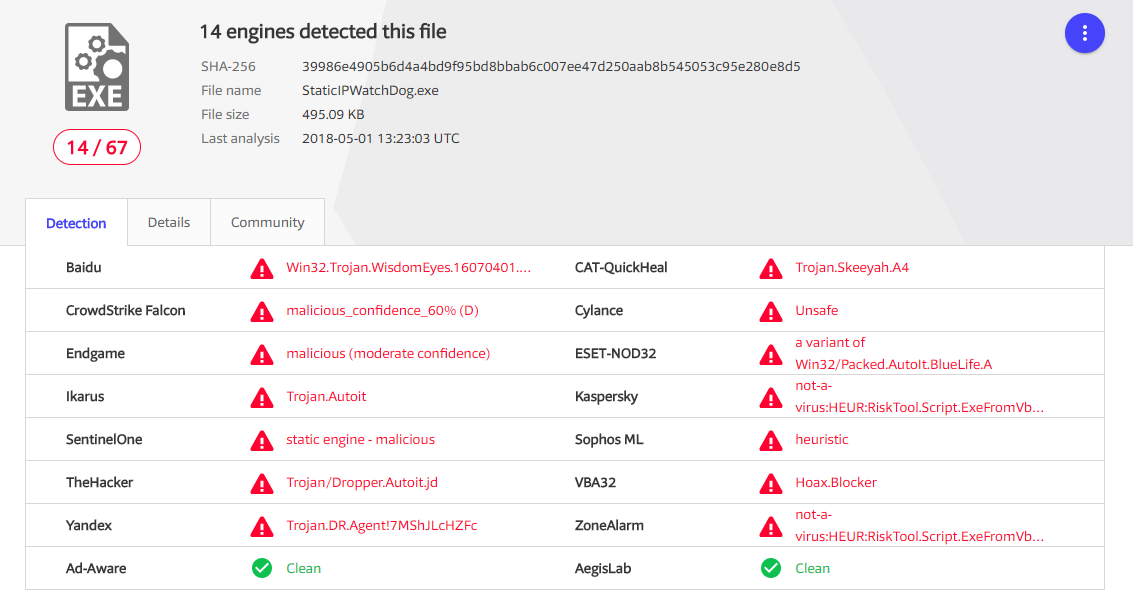Click the file size value 495.09 KB
Viewport: 1133px width, 590px height.
pos(333,114)
